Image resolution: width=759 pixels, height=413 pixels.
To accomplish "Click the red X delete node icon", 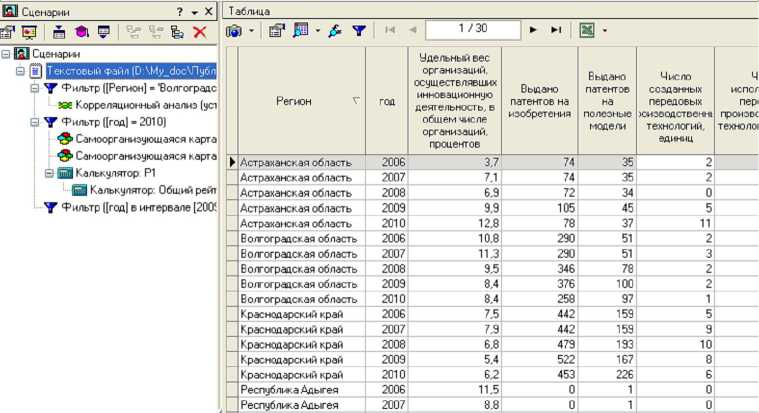I will [x=199, y=32].
